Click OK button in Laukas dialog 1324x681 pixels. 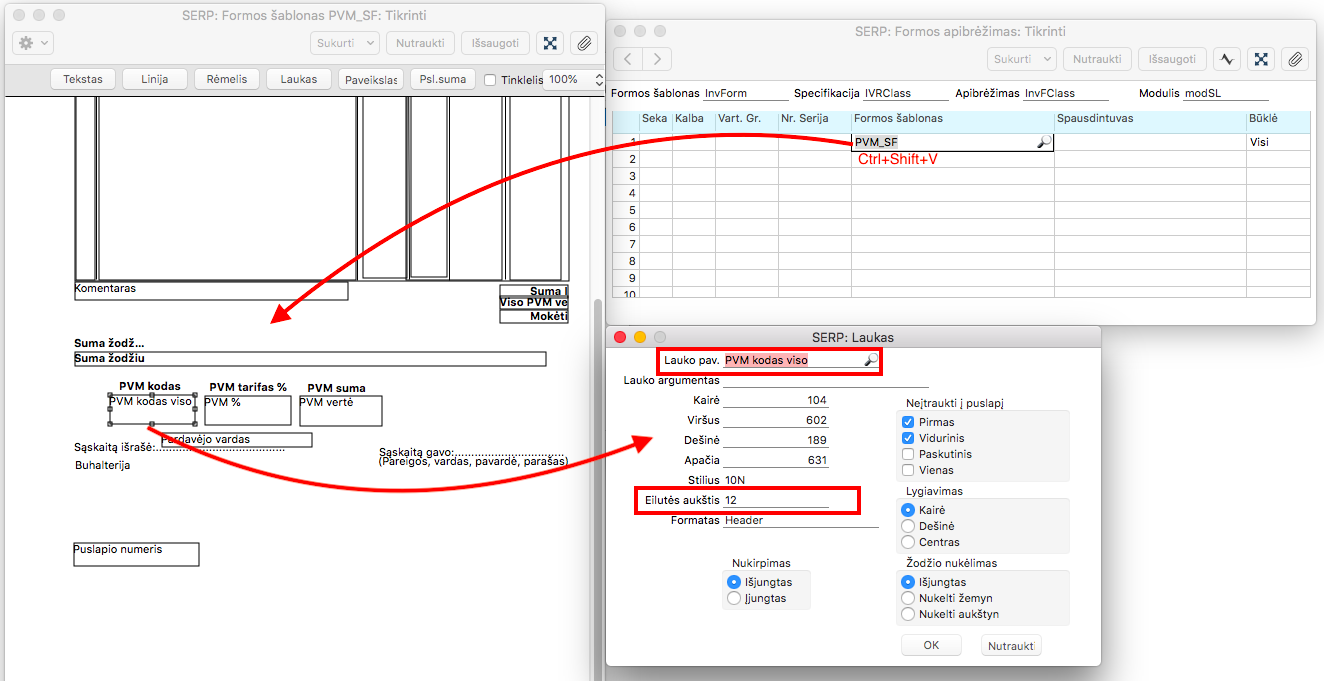(x=931, y=645)
